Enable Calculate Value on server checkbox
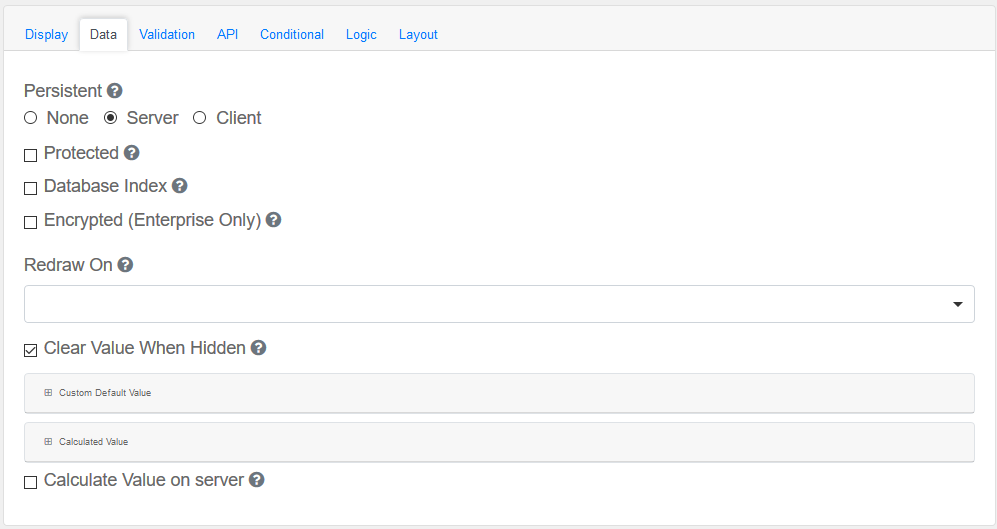Screen dimensions: 997x529 tap(31, 482)
